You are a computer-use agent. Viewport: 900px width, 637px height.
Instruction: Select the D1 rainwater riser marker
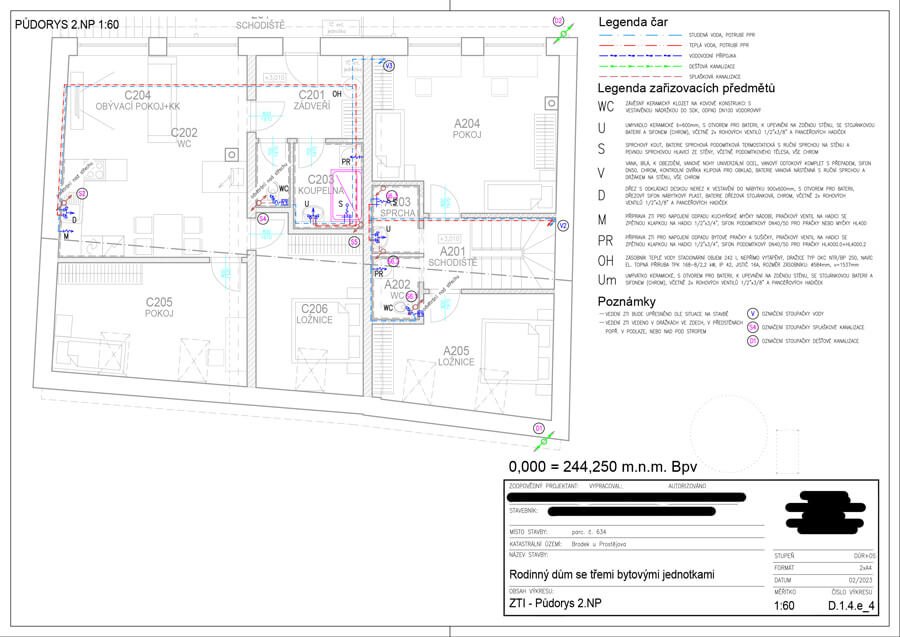point(537,428)
